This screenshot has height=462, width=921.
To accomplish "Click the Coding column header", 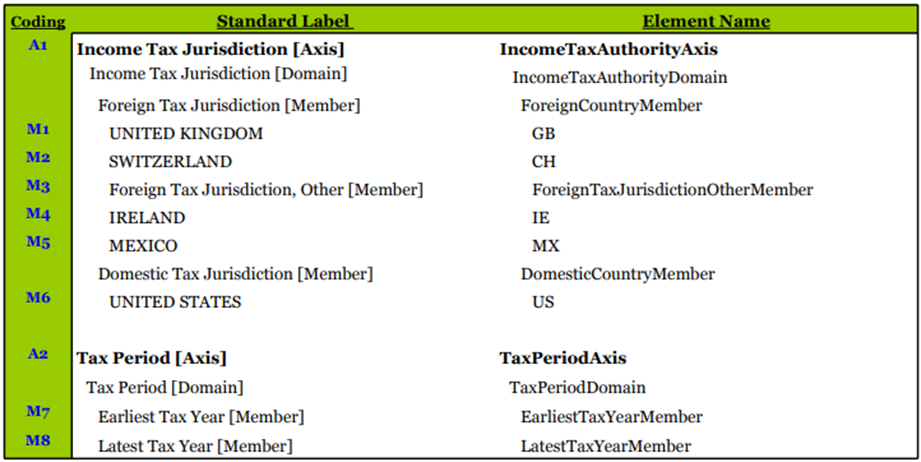I will coord(38,21).
